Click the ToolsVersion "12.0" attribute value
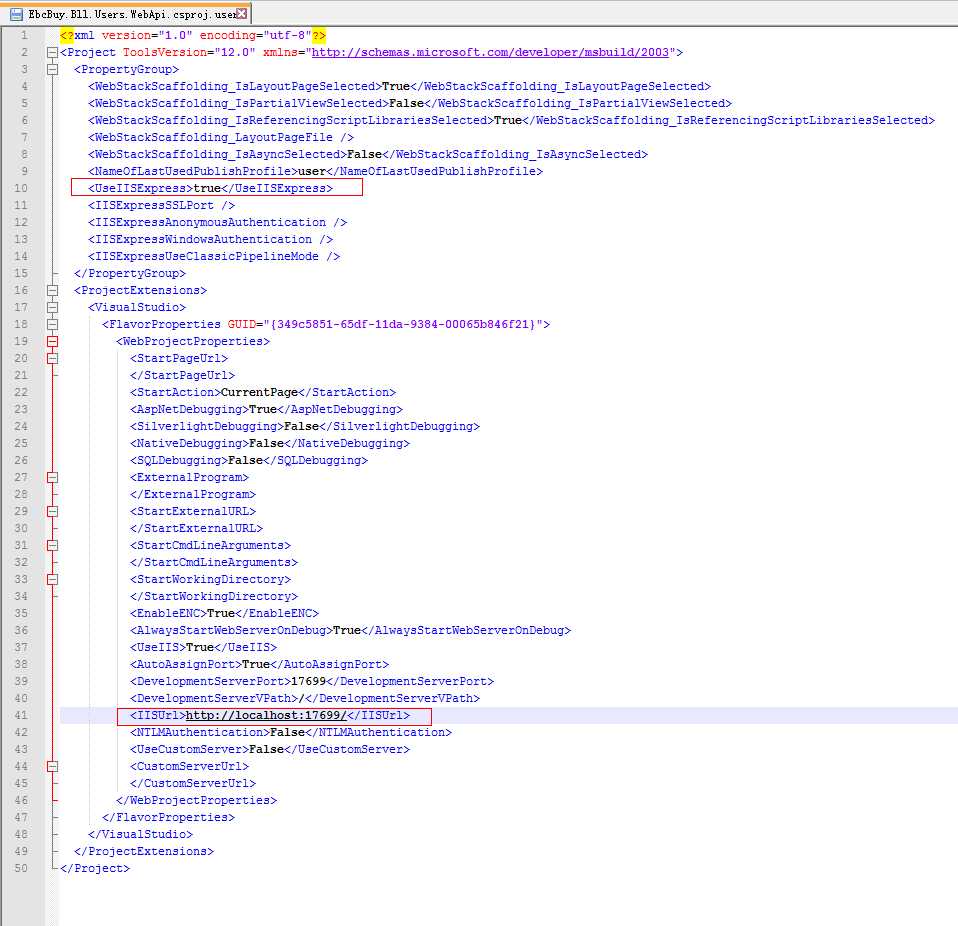The height and width of the screenshot is (926, 958). (x=235, y=53)
